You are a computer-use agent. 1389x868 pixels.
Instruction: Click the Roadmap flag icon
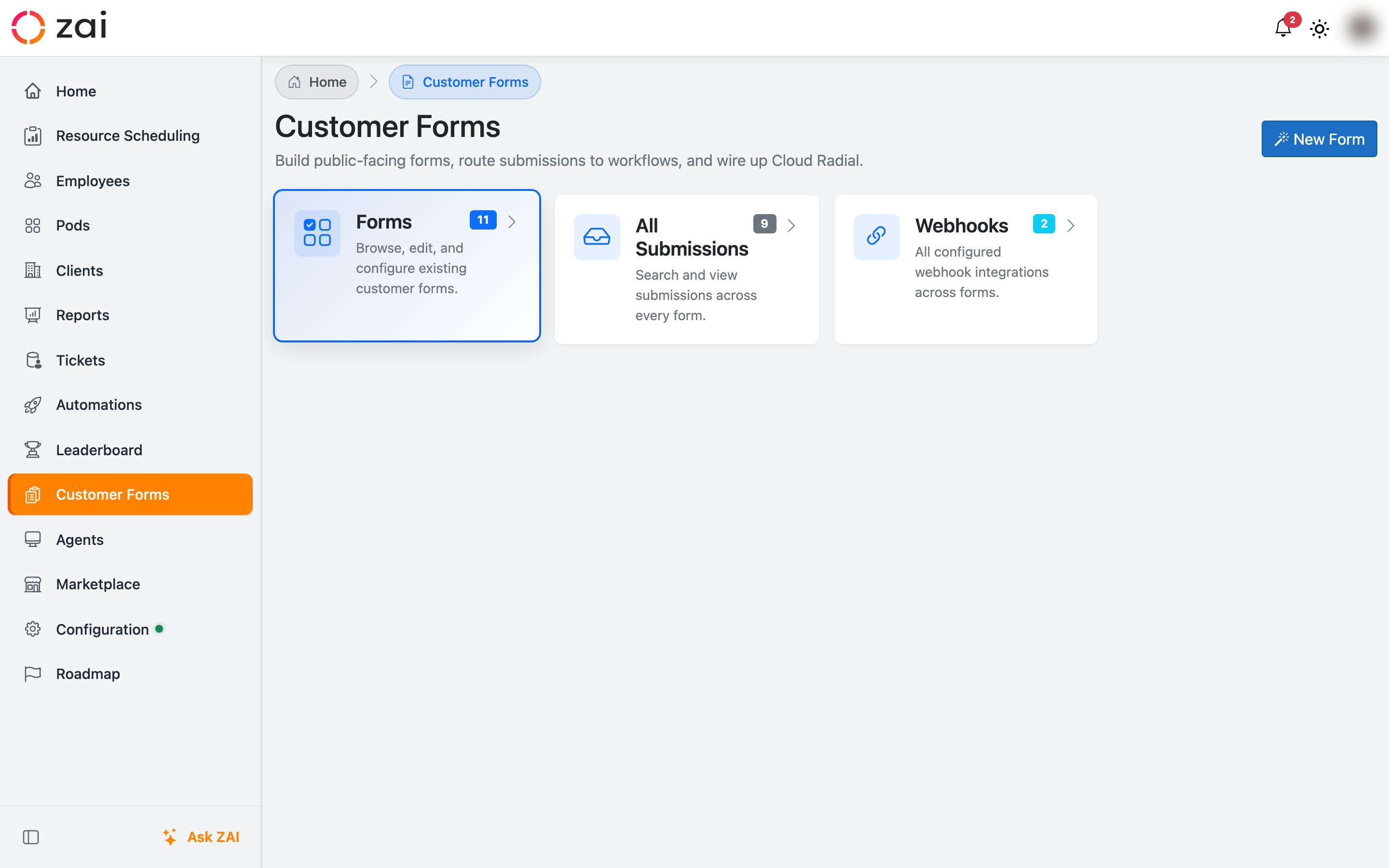click(x=33, y=673)
